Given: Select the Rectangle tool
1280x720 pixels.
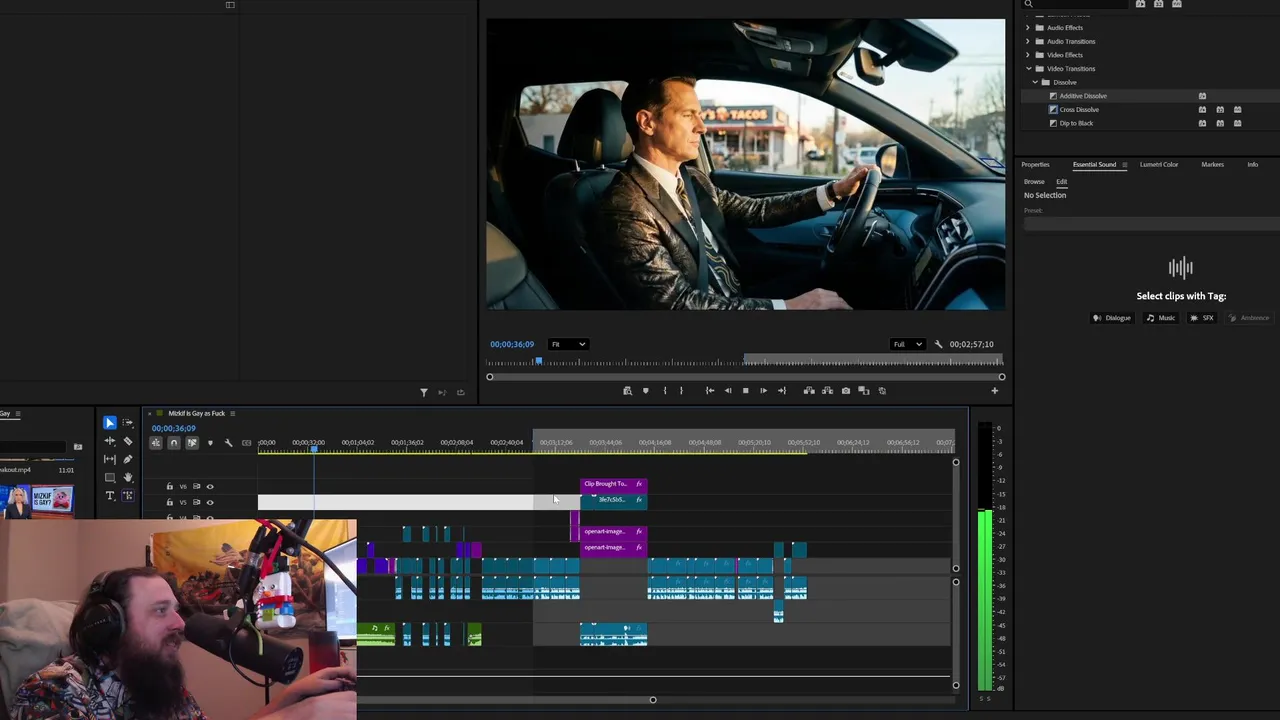Looking at the screenshot, I should point(110,477).
